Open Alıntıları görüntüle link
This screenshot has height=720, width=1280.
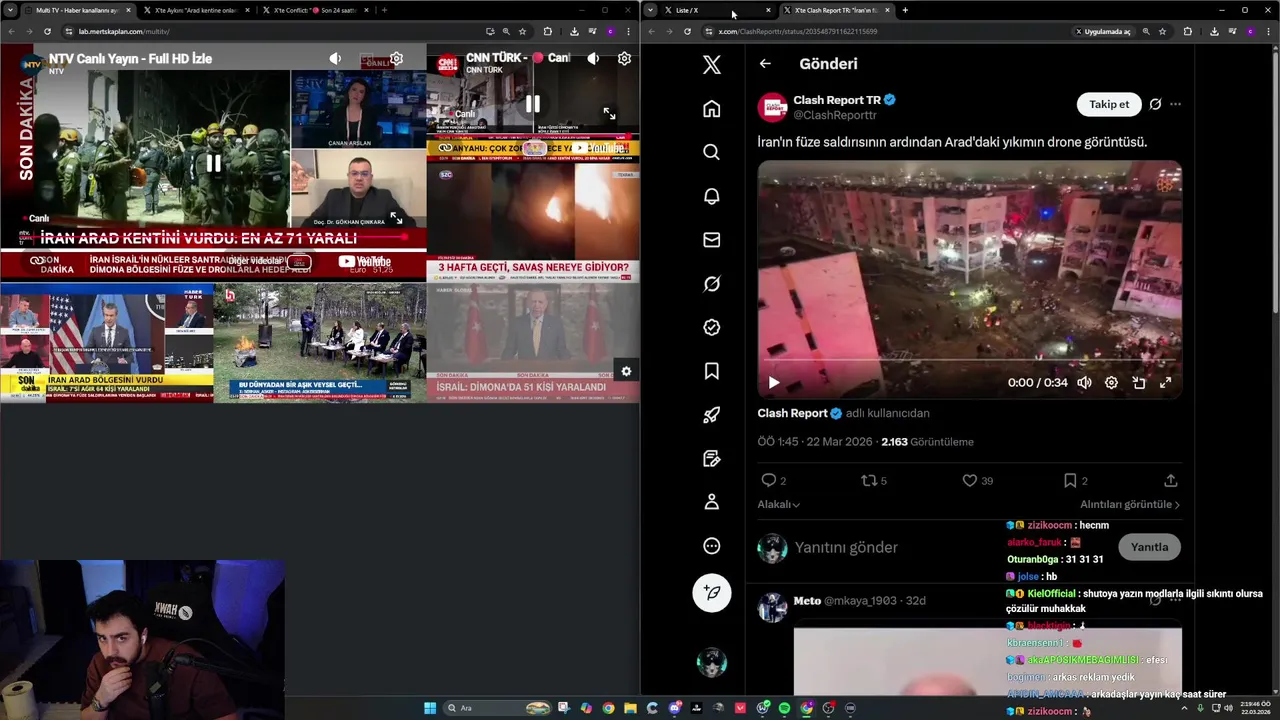coord(1130,505)
